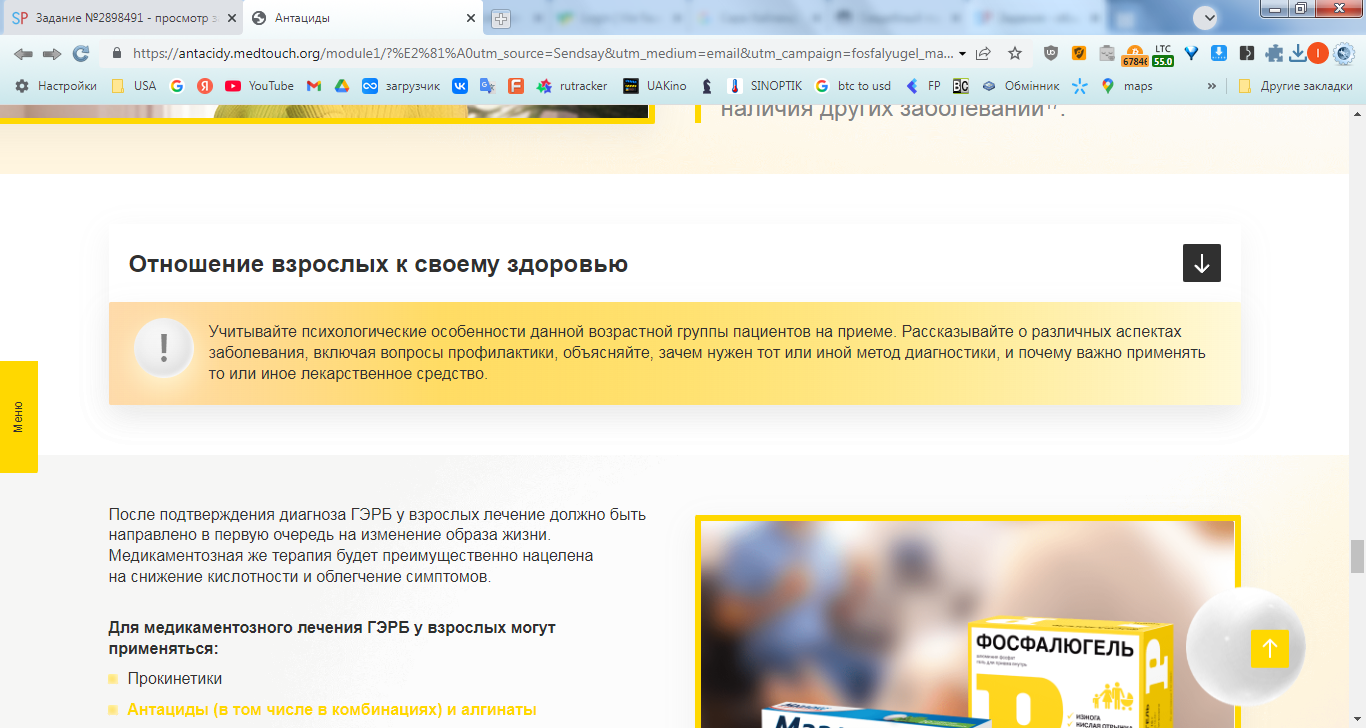Open the yellow 'Меню' side tab
Screen dimensions: 1366x728
pyautogui.click(x=18, y=417)
